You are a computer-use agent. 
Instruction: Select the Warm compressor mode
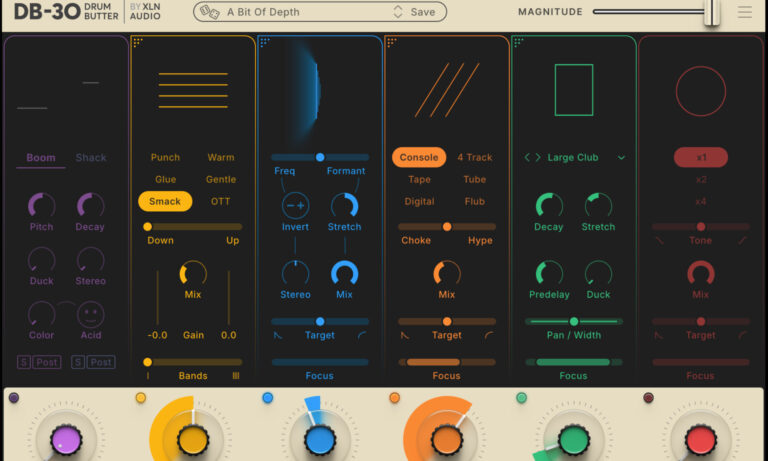[221, 157]
